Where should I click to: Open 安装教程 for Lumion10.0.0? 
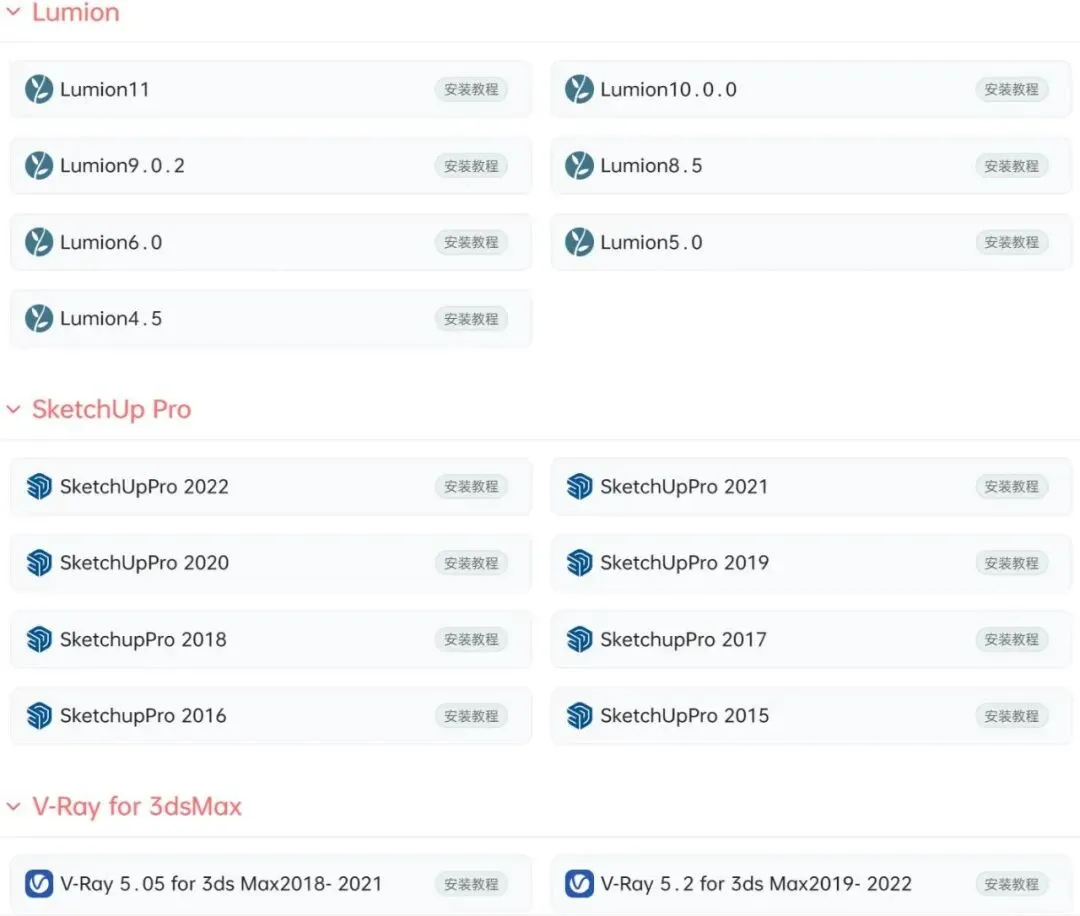click(1011, 90)
